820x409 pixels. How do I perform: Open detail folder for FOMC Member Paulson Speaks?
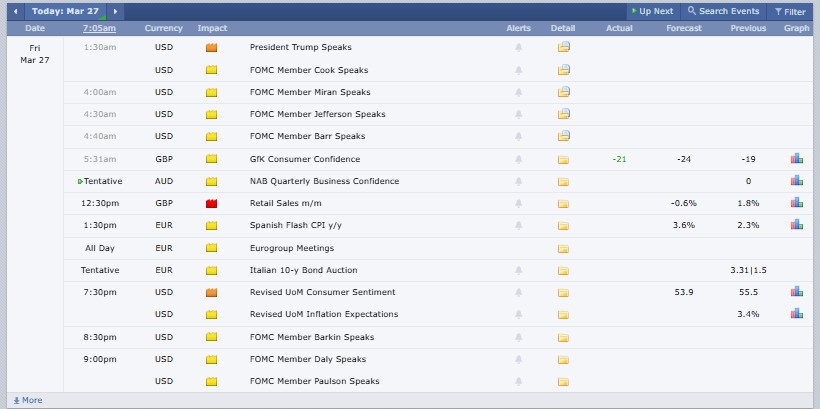click(x=563, y=381)
